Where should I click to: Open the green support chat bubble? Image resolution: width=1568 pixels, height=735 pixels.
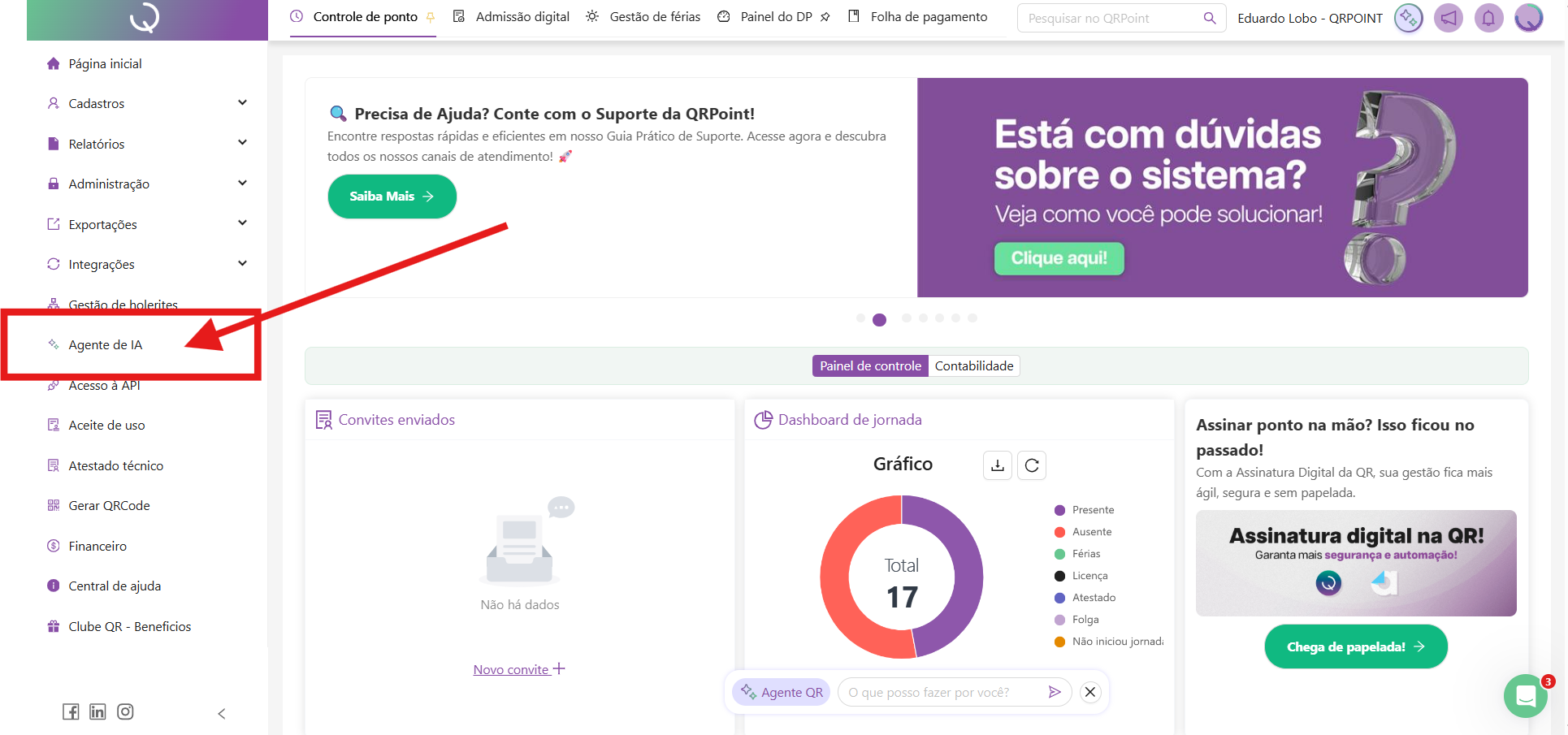click(x=1525, y=696)
